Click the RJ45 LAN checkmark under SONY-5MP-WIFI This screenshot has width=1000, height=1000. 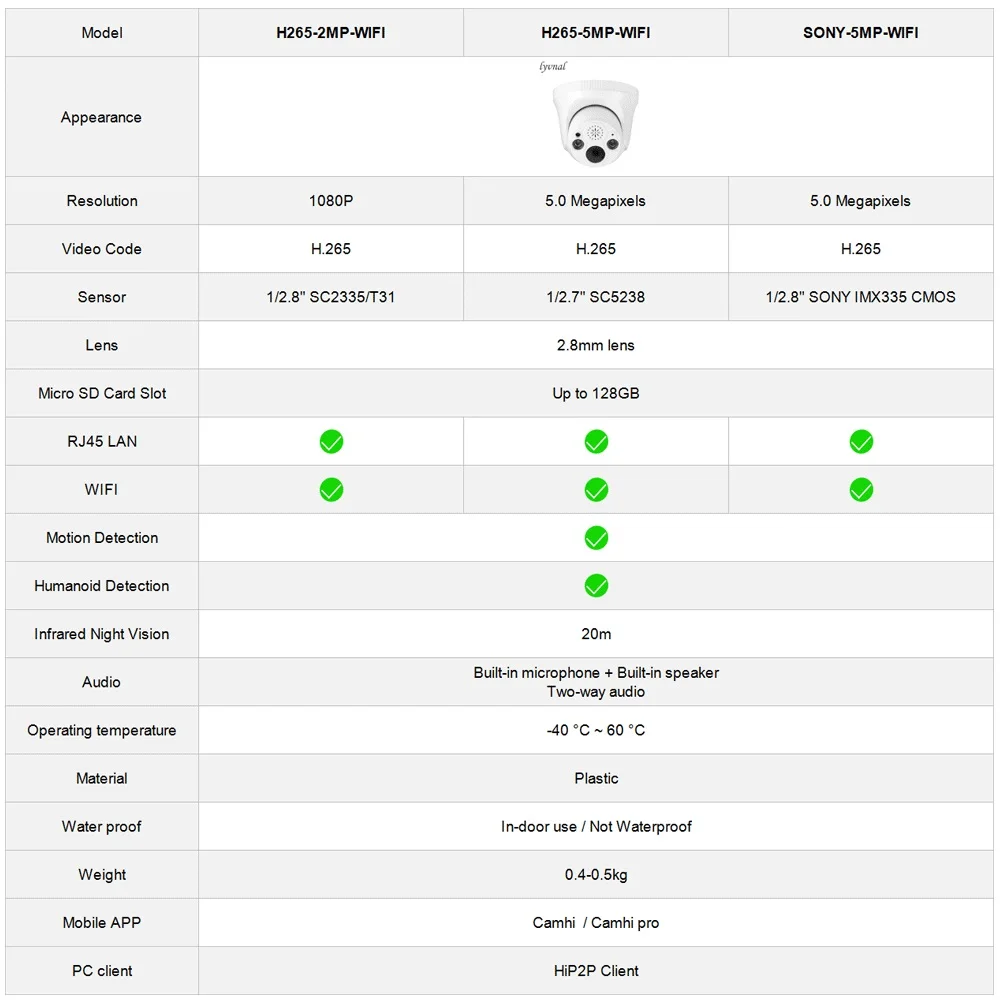[861, 441]
